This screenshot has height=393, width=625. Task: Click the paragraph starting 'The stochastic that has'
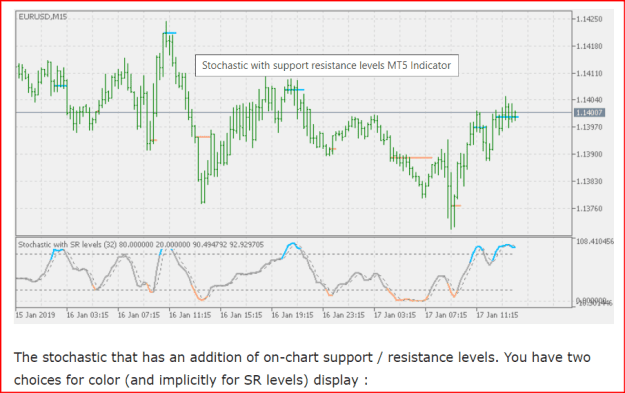[302, 369]
